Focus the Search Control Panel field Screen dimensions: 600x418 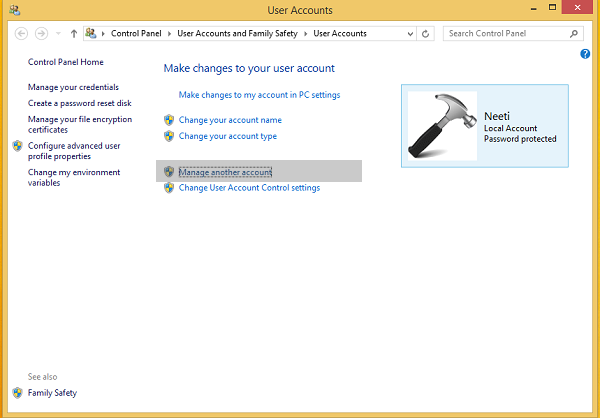click(505, 33)
